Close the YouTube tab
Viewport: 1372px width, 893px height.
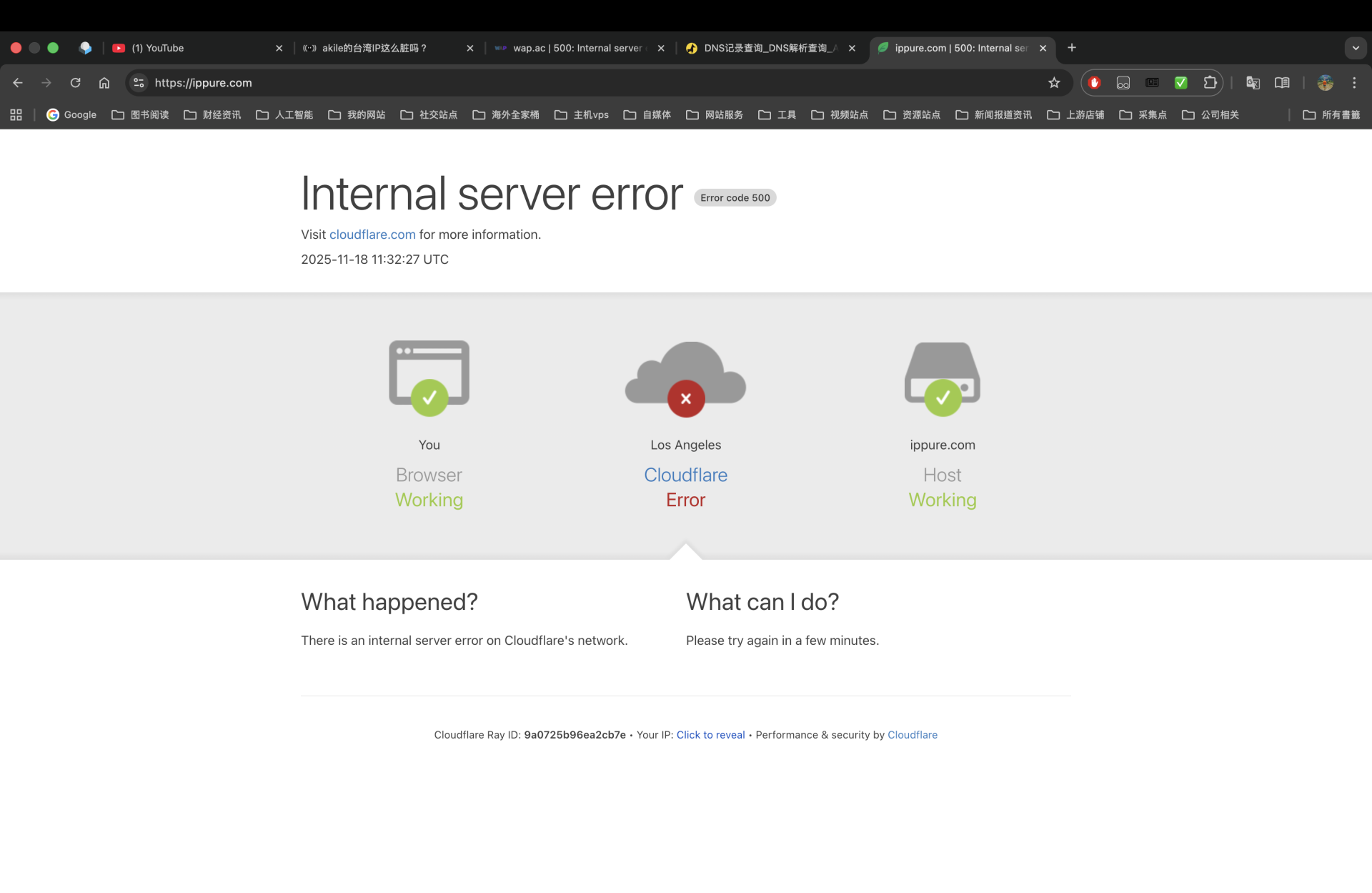(x=279, y=48)
